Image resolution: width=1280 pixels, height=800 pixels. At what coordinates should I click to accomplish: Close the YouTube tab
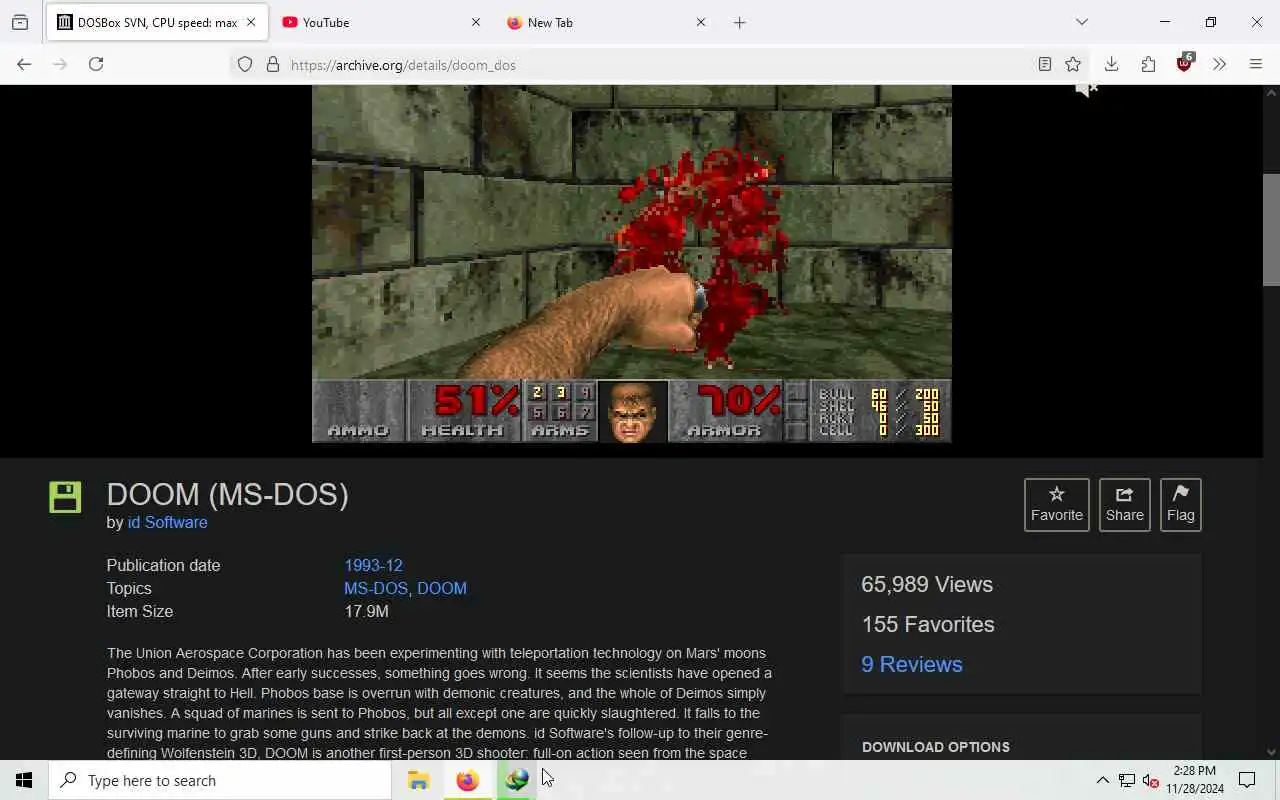476,22
